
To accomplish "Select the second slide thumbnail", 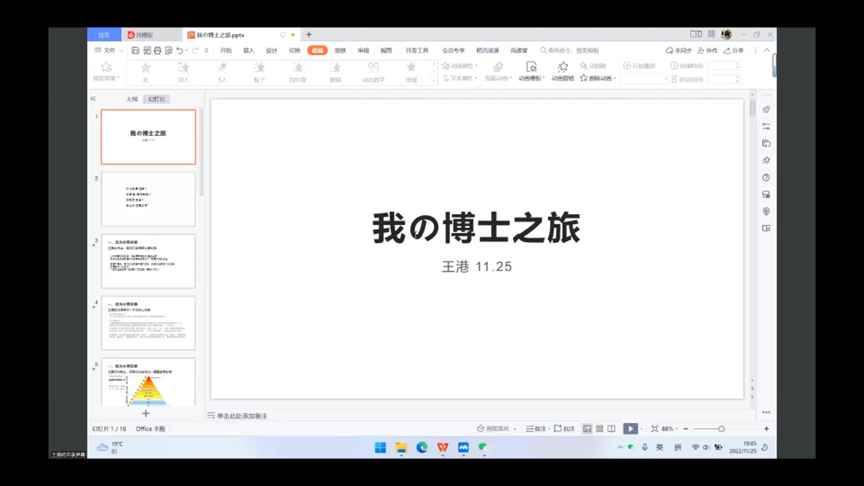I will [148, 199].
